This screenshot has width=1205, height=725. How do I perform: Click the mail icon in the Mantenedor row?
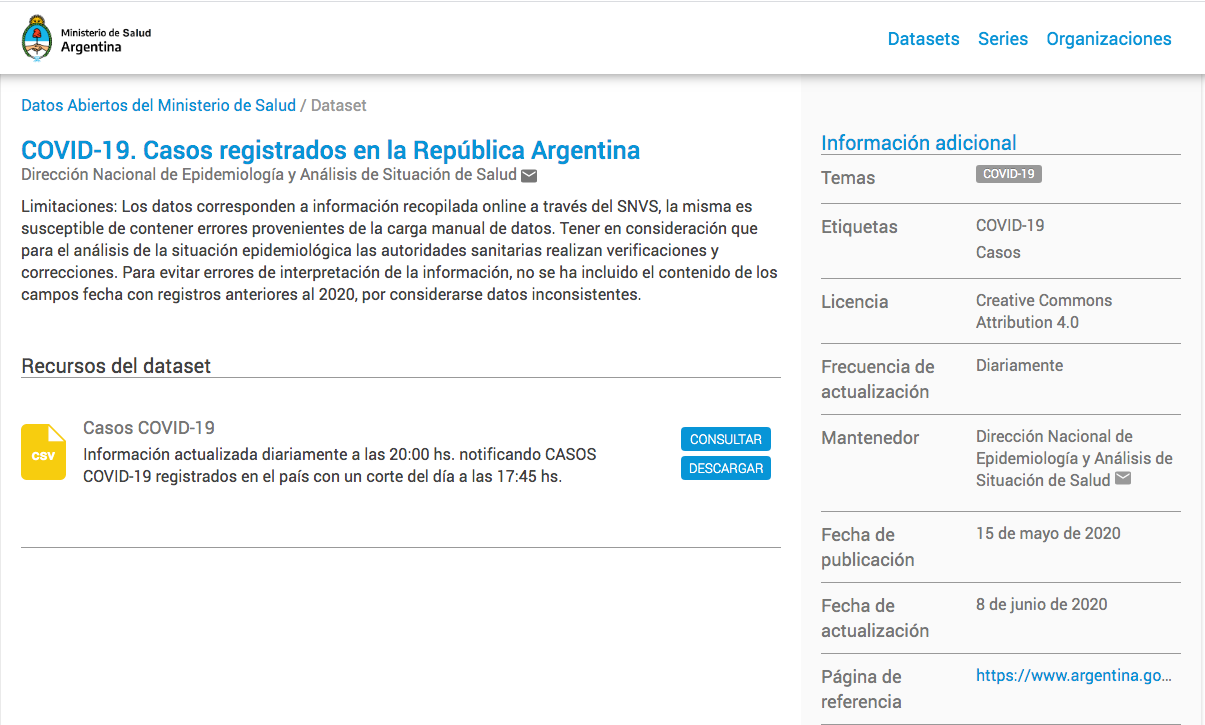pos(1123,479)
